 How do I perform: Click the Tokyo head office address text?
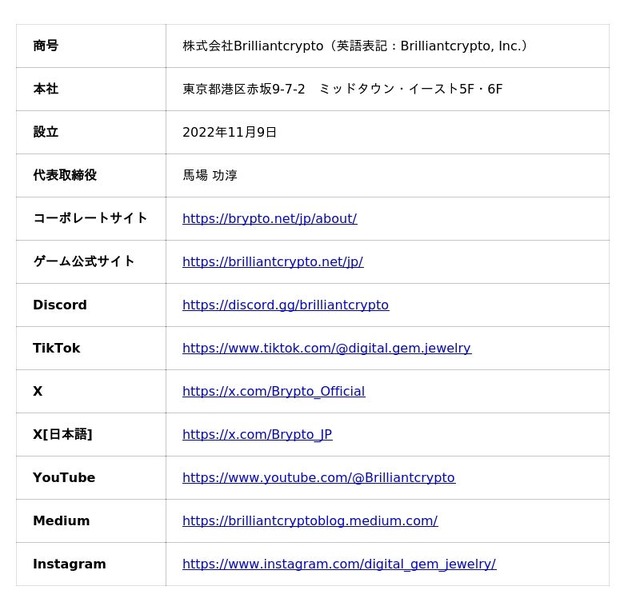pyautogui.click(x=342, y=89)
